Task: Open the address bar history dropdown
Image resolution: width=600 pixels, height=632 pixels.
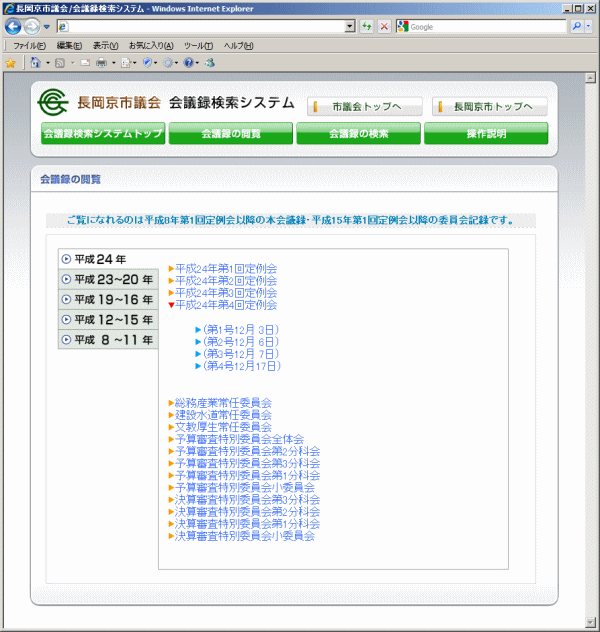Action: tap(350, 27)
